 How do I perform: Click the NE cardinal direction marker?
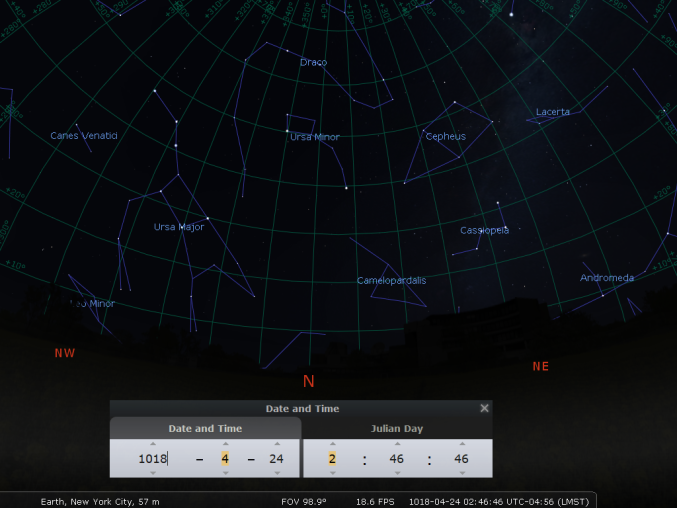pyautogui.click(x=541, y=366)
